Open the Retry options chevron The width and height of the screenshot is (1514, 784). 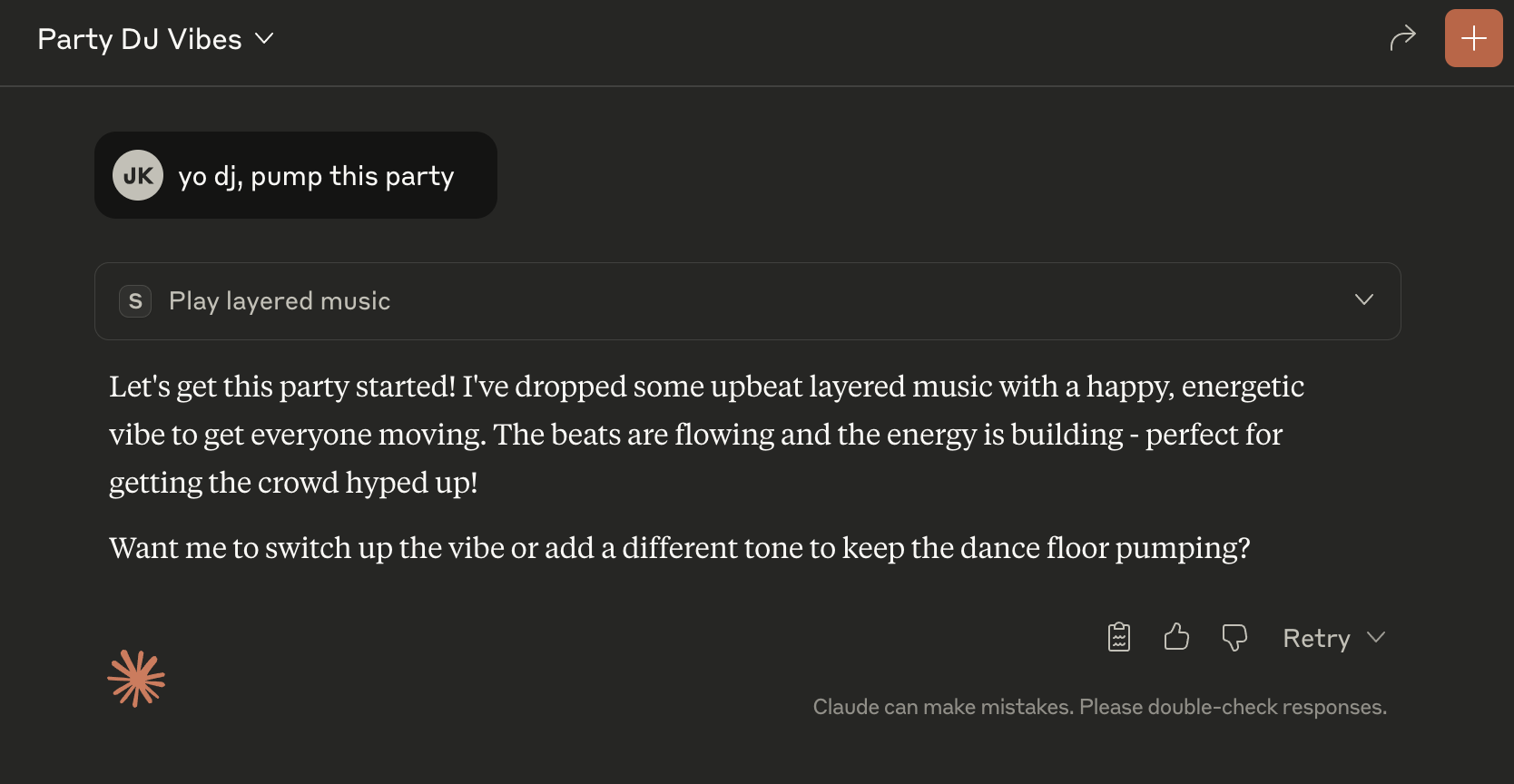tap(1376, 637)
